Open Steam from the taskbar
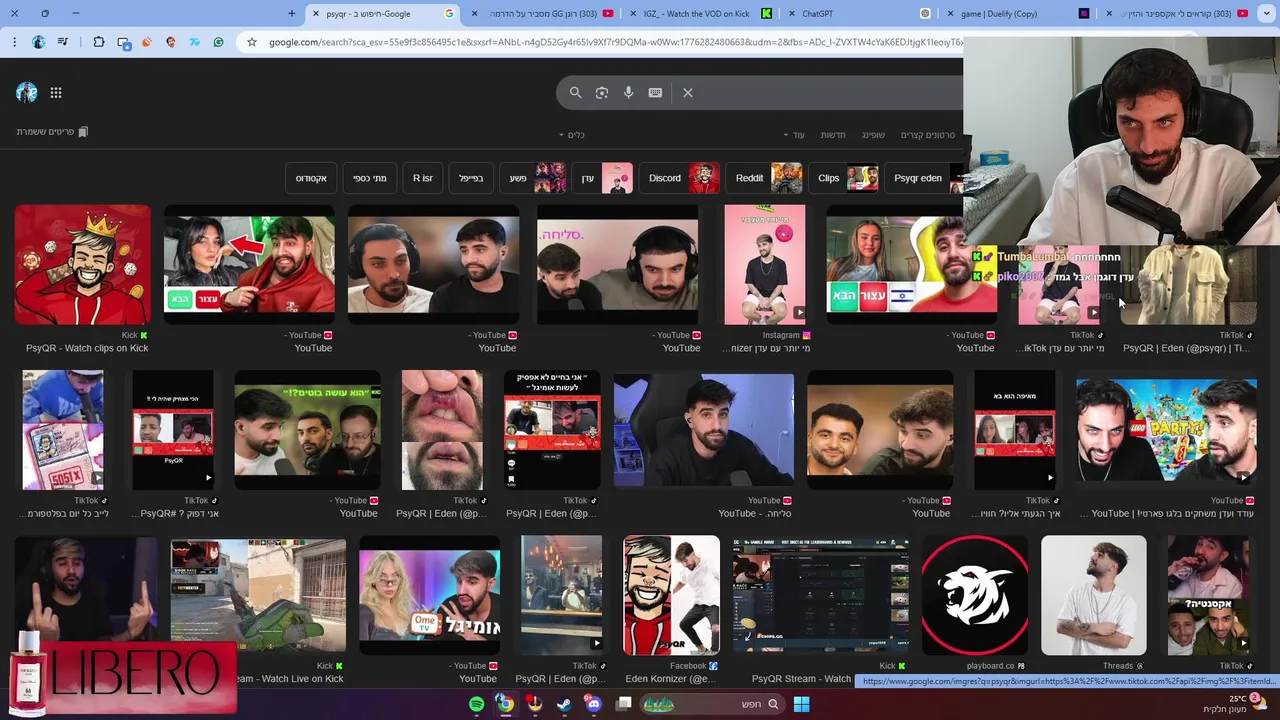 pos(564,704)
